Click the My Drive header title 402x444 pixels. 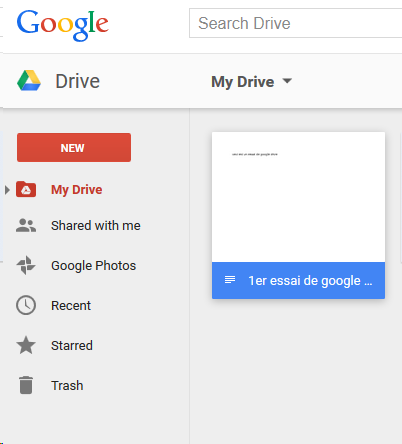click(243, 82)
